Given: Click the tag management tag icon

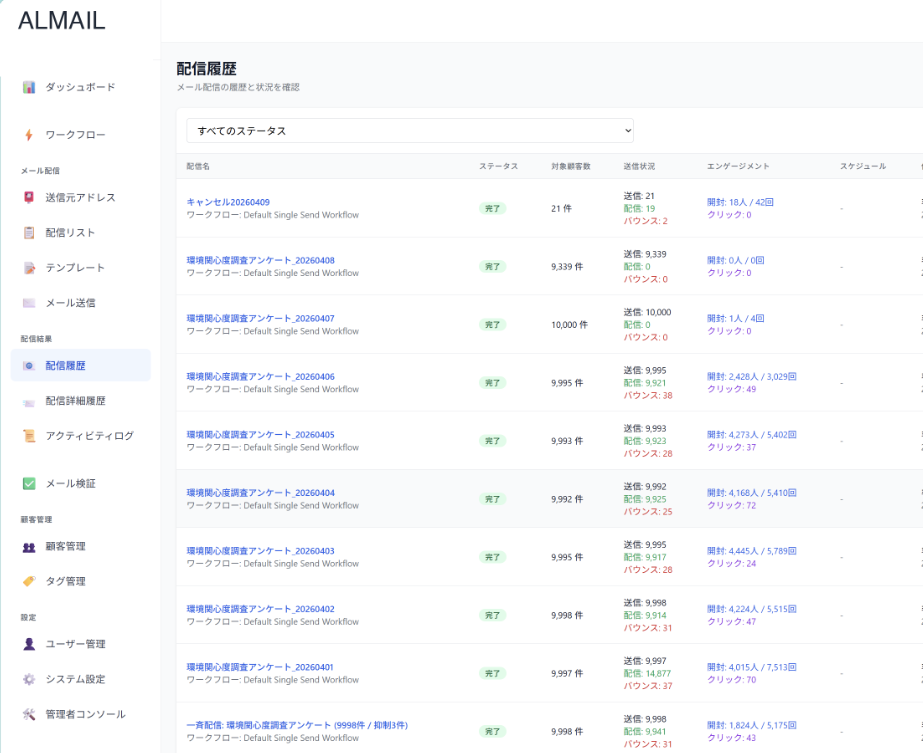Looking at the screenshot, I should 29,582.
